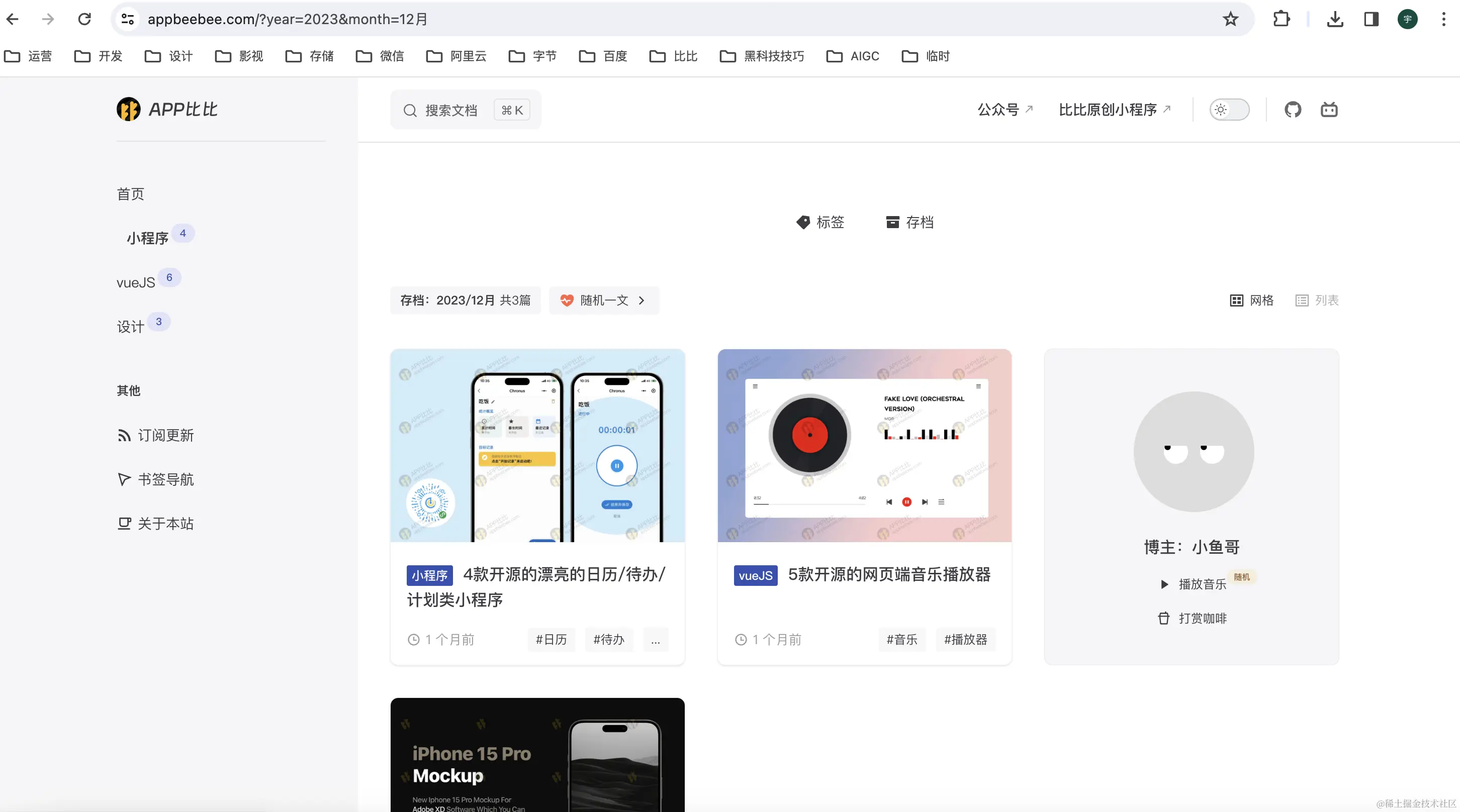The width and height of the screenshot is (1460, 812).
Task: Open the GitHub icon link
Action: pyautogui.click(x=1292, y=110)
